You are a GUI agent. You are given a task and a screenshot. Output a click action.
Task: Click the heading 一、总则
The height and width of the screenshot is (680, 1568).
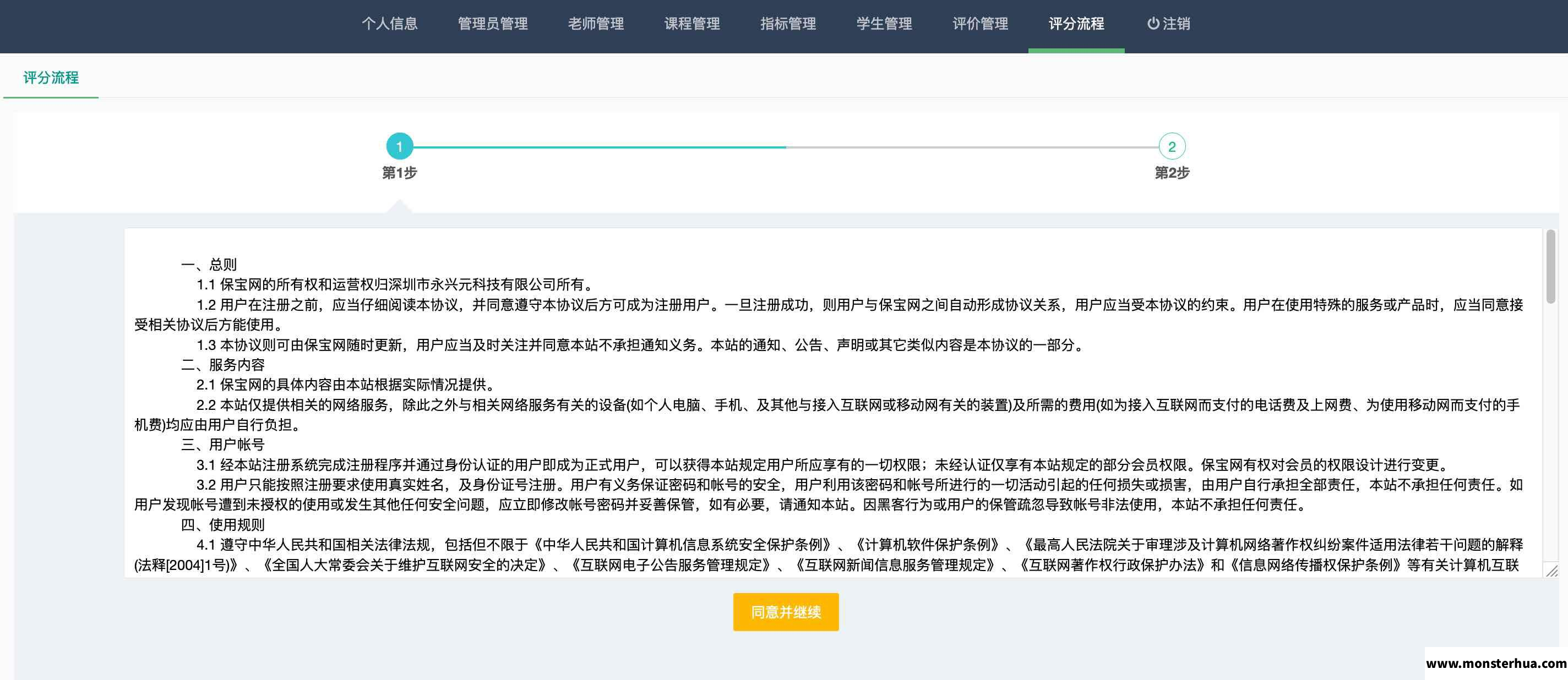click(x=209, y=265)
